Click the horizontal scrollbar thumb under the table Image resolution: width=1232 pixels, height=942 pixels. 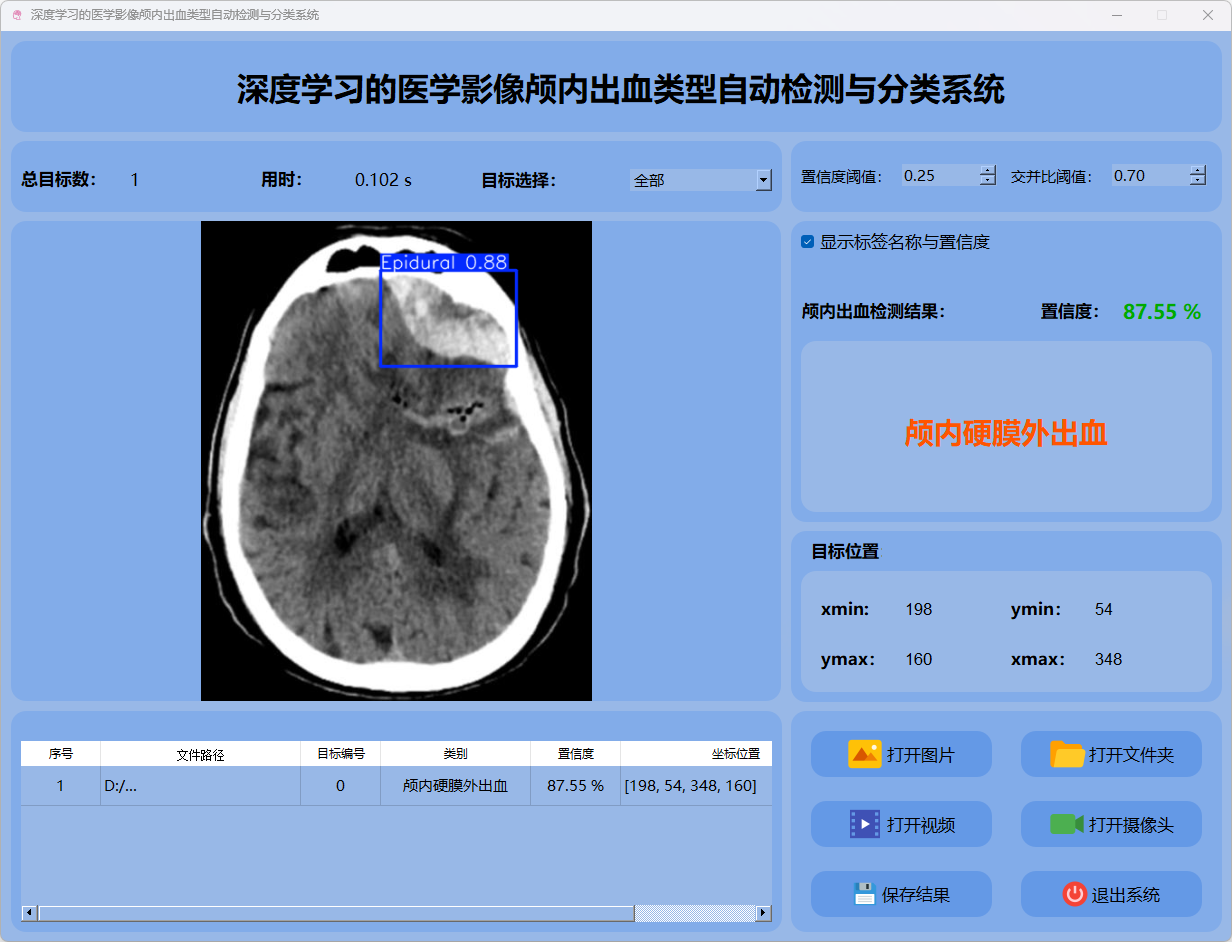coord(336,913)
